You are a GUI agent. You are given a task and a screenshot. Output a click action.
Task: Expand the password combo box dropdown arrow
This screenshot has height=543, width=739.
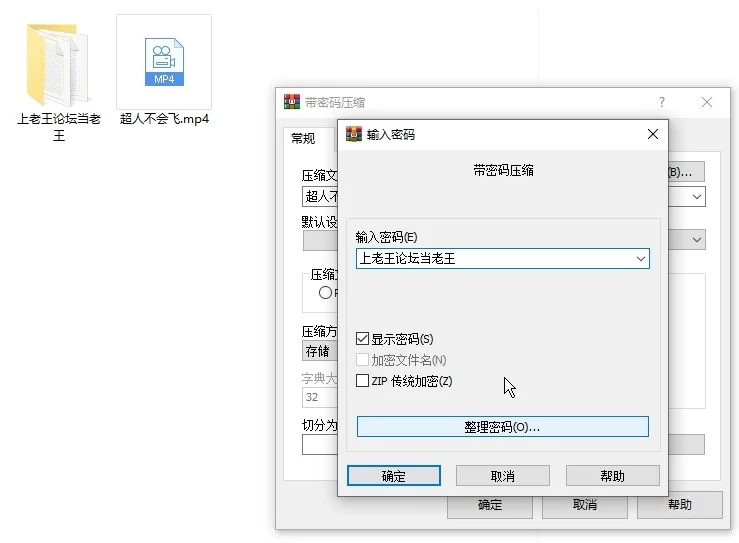(x=640, y=259)
